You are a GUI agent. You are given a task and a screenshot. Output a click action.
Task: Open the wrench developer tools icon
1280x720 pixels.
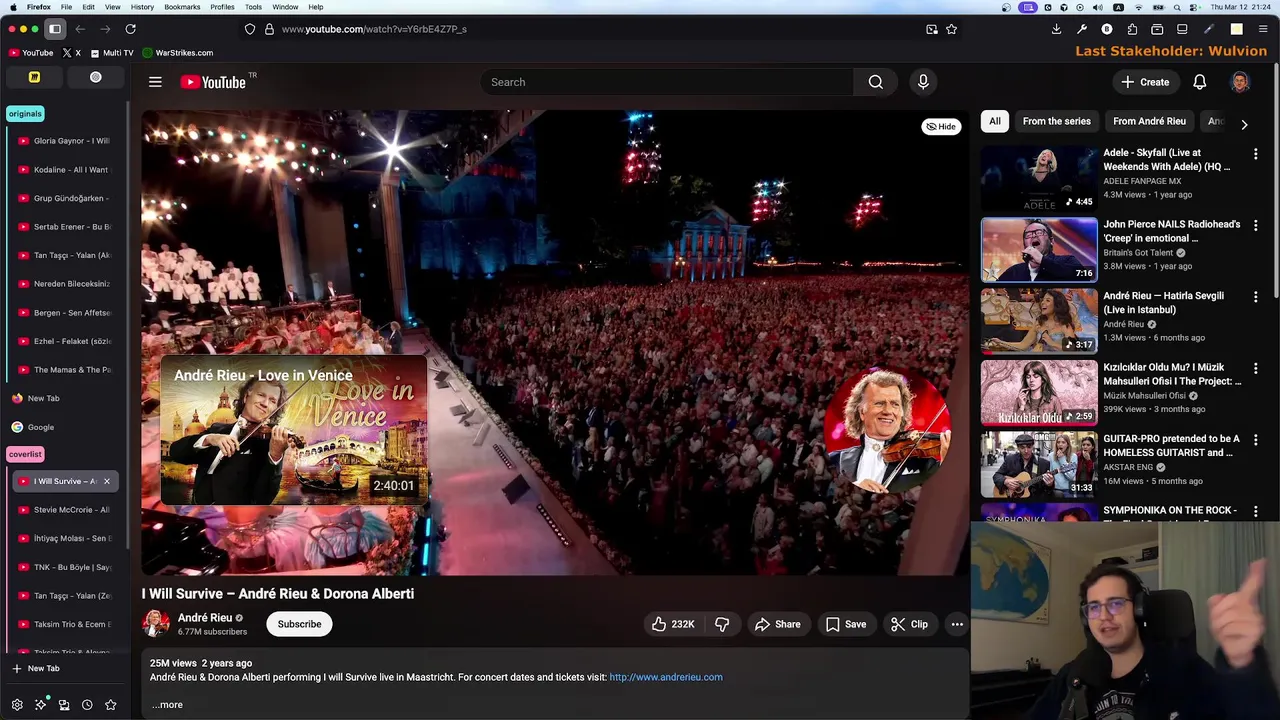(x=1081, y=29)
